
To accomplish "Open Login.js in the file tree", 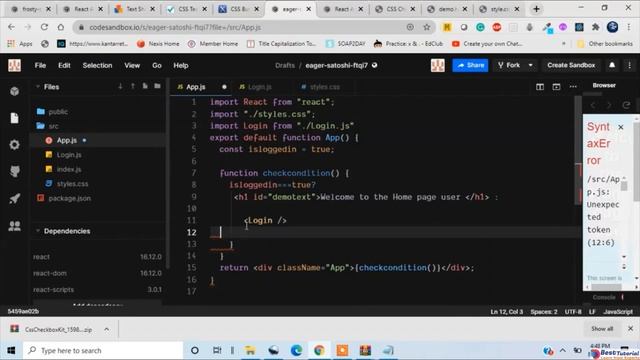I will coord(69,155).
